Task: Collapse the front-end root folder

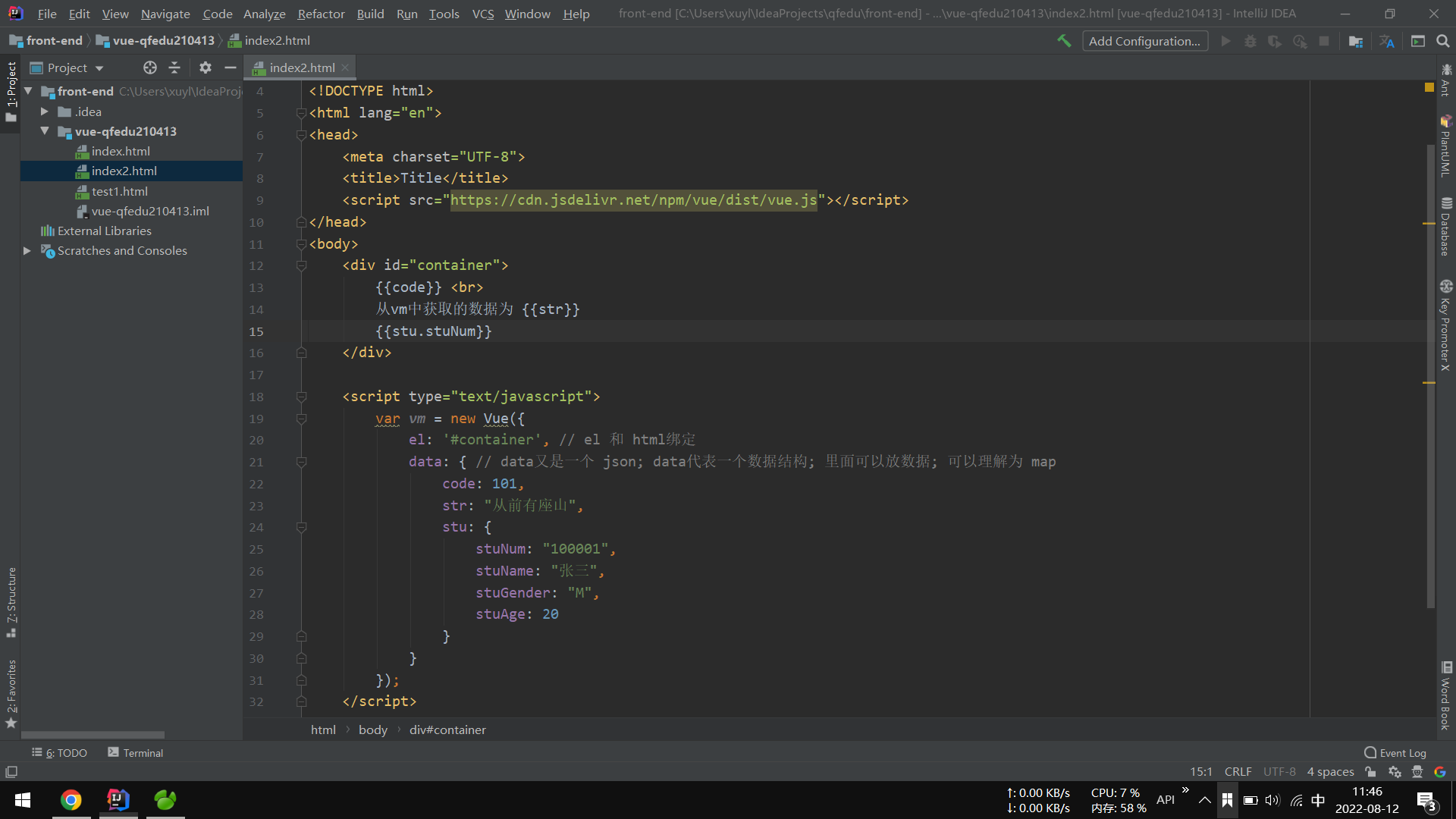Action: 29,91
